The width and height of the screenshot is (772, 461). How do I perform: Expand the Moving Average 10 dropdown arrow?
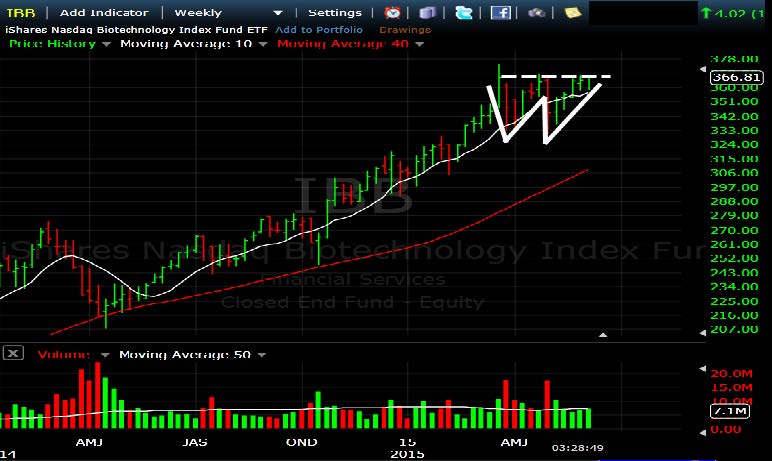pyautogui.click(x=263, y=44)
